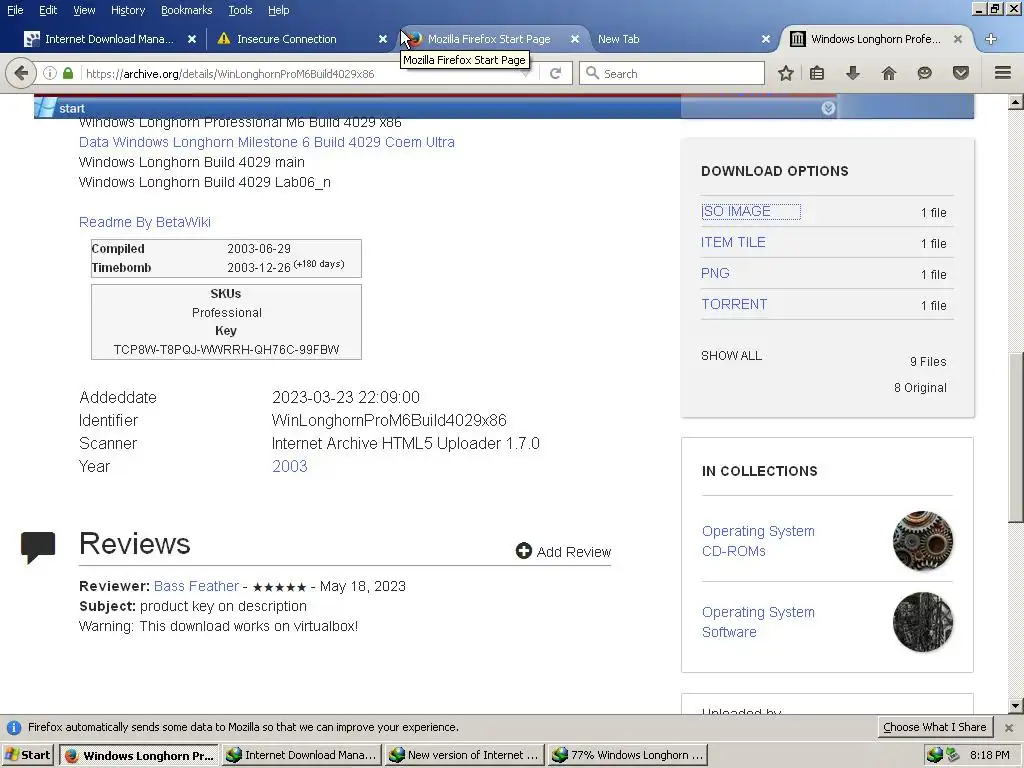Save page to Pocket icon
Viewport: 1024px width, 768px height.
pyautogui.click(x=961, y=73)
